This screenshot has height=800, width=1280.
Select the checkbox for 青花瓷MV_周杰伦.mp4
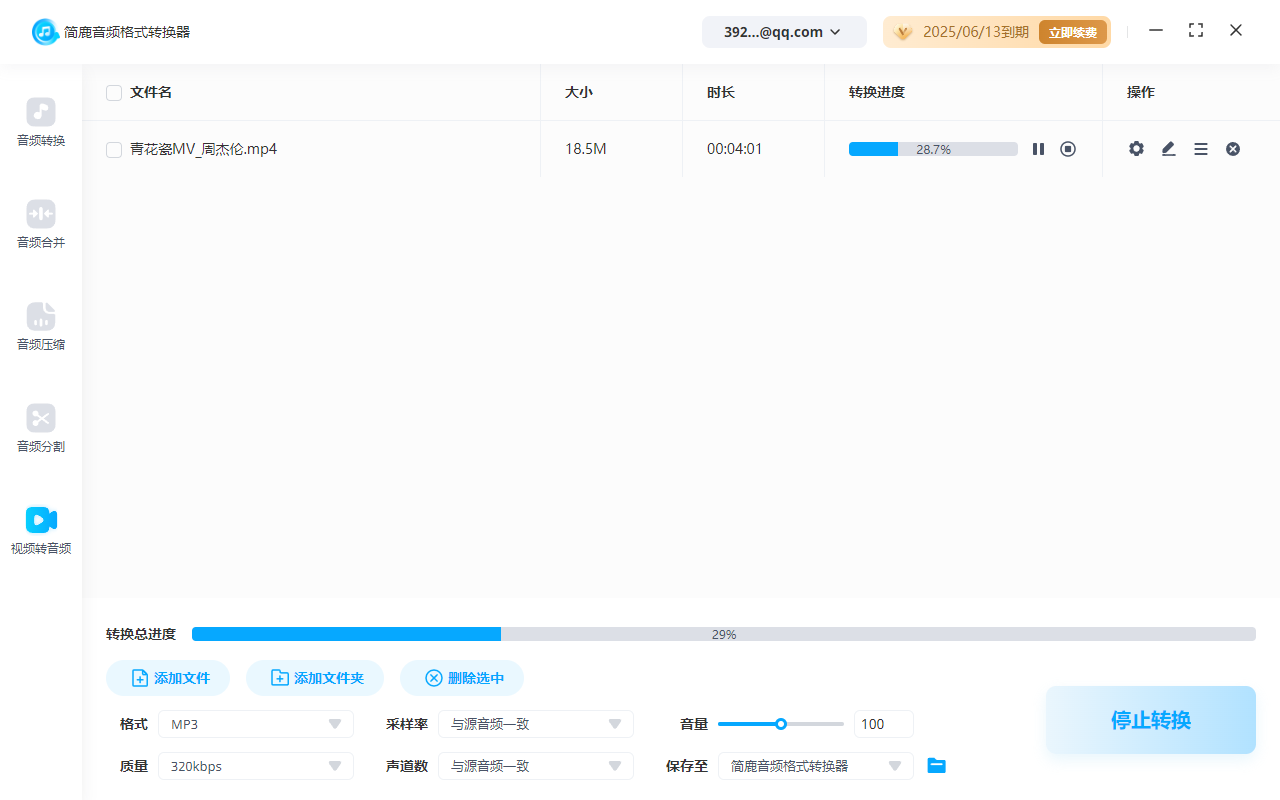pos(114,148)
